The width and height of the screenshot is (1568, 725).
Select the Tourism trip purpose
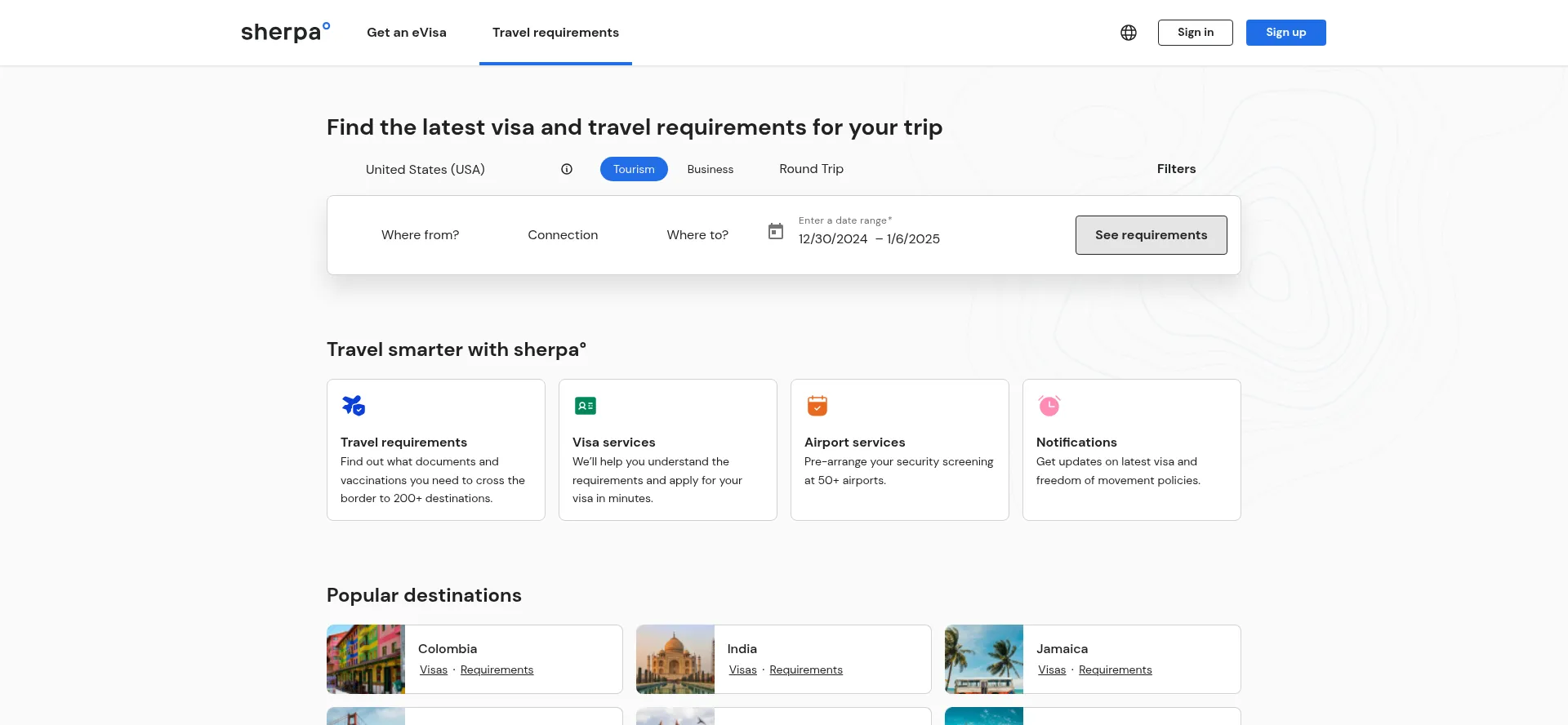point(634,169)
